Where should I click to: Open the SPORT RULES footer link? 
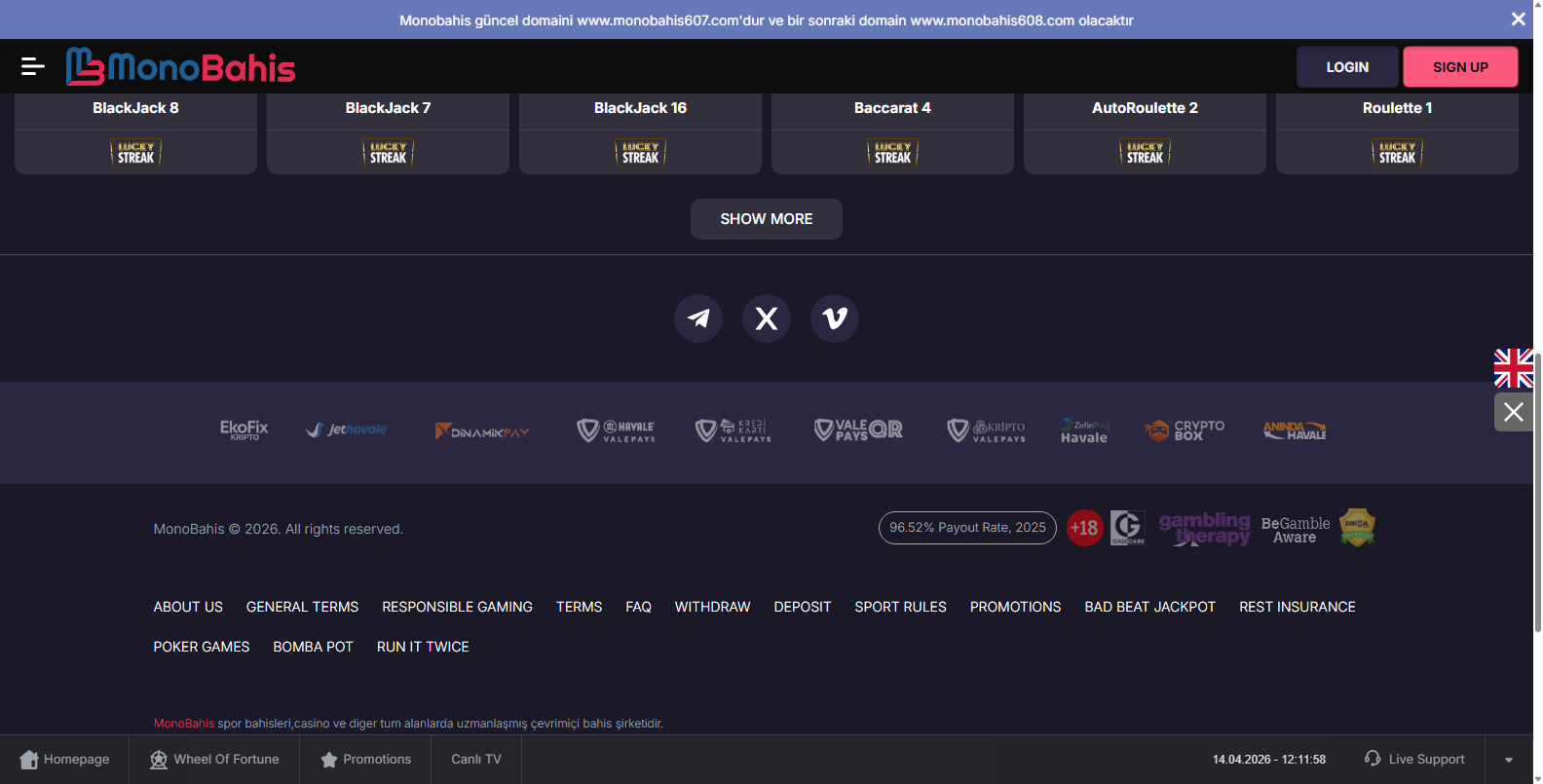(x=900, y=607)
